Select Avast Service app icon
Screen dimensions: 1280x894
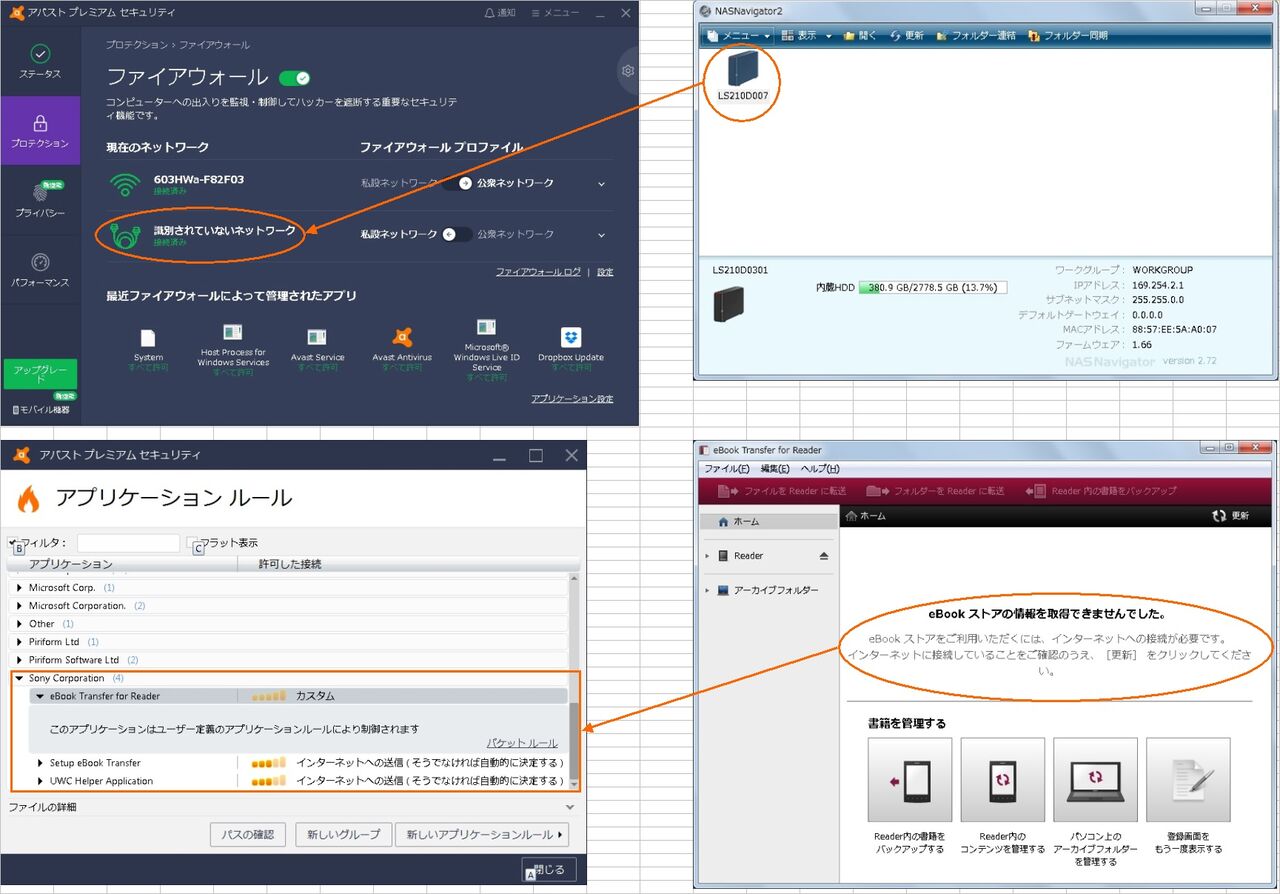[x=317, y=337]
